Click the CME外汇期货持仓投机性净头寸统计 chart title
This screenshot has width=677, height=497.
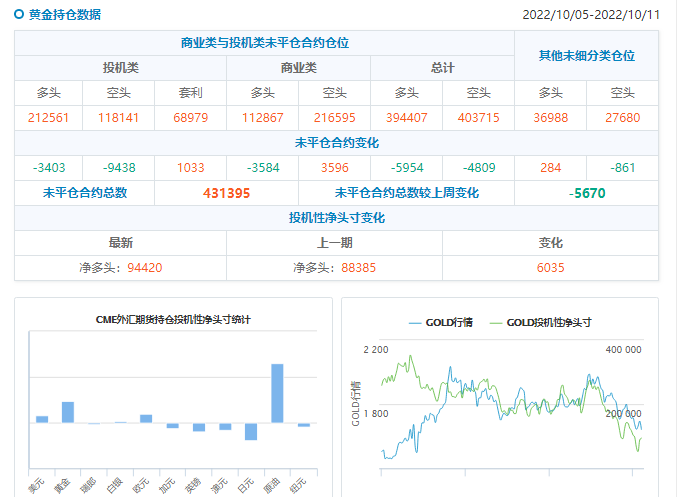point(173,320)
